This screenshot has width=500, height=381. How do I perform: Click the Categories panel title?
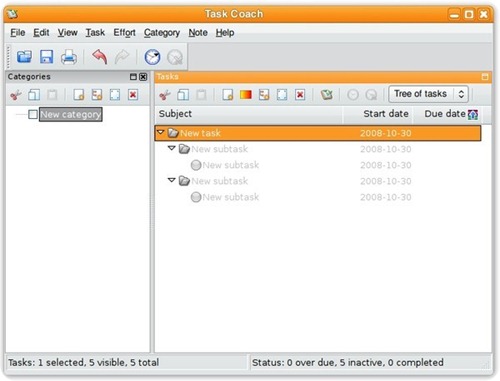pos(29,77)
